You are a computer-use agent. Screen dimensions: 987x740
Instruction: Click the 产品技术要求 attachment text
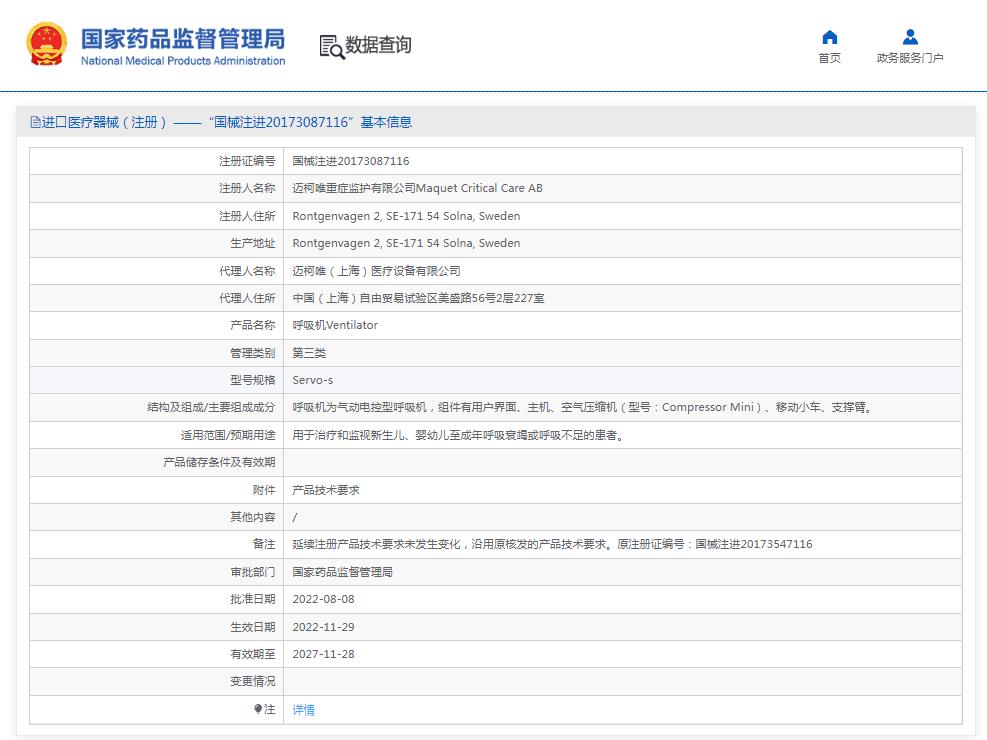click(x=325, y=490)
